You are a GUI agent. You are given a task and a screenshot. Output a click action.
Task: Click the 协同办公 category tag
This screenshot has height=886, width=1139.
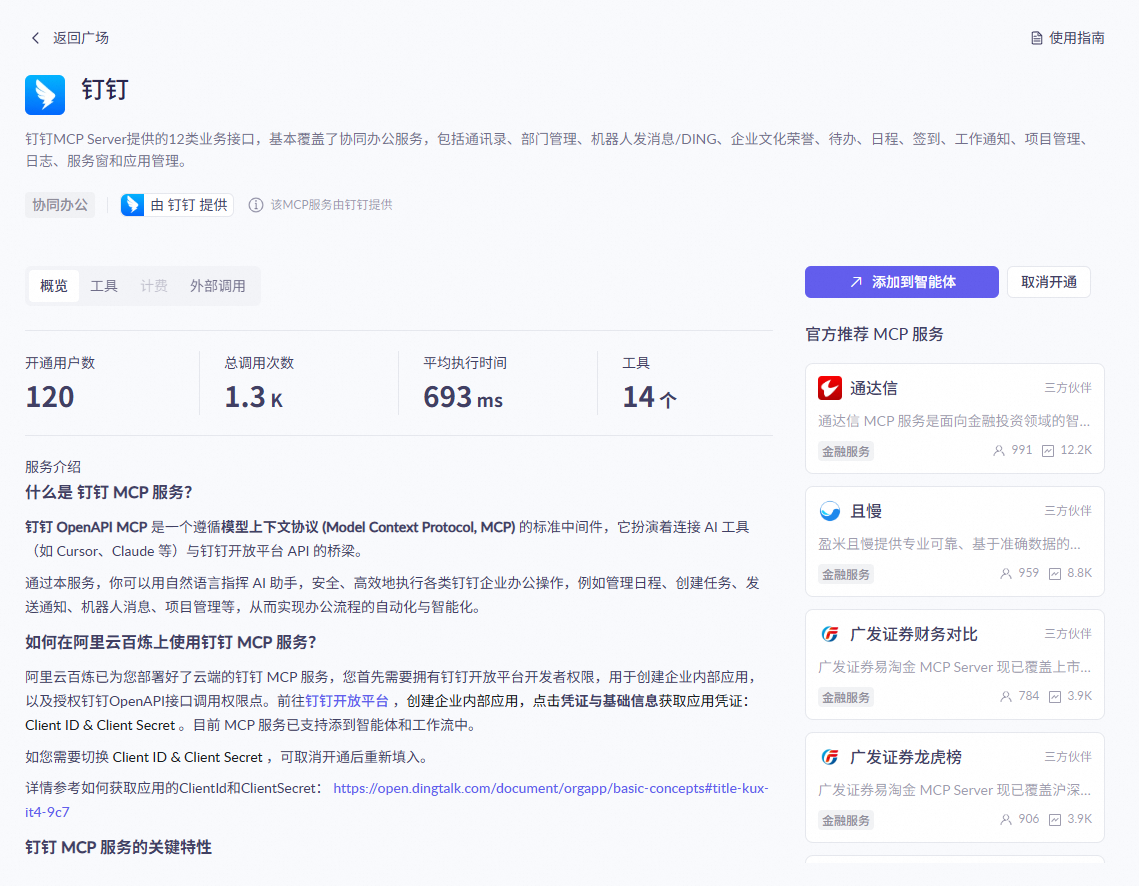pyautogui.click(x=60, y=205)
